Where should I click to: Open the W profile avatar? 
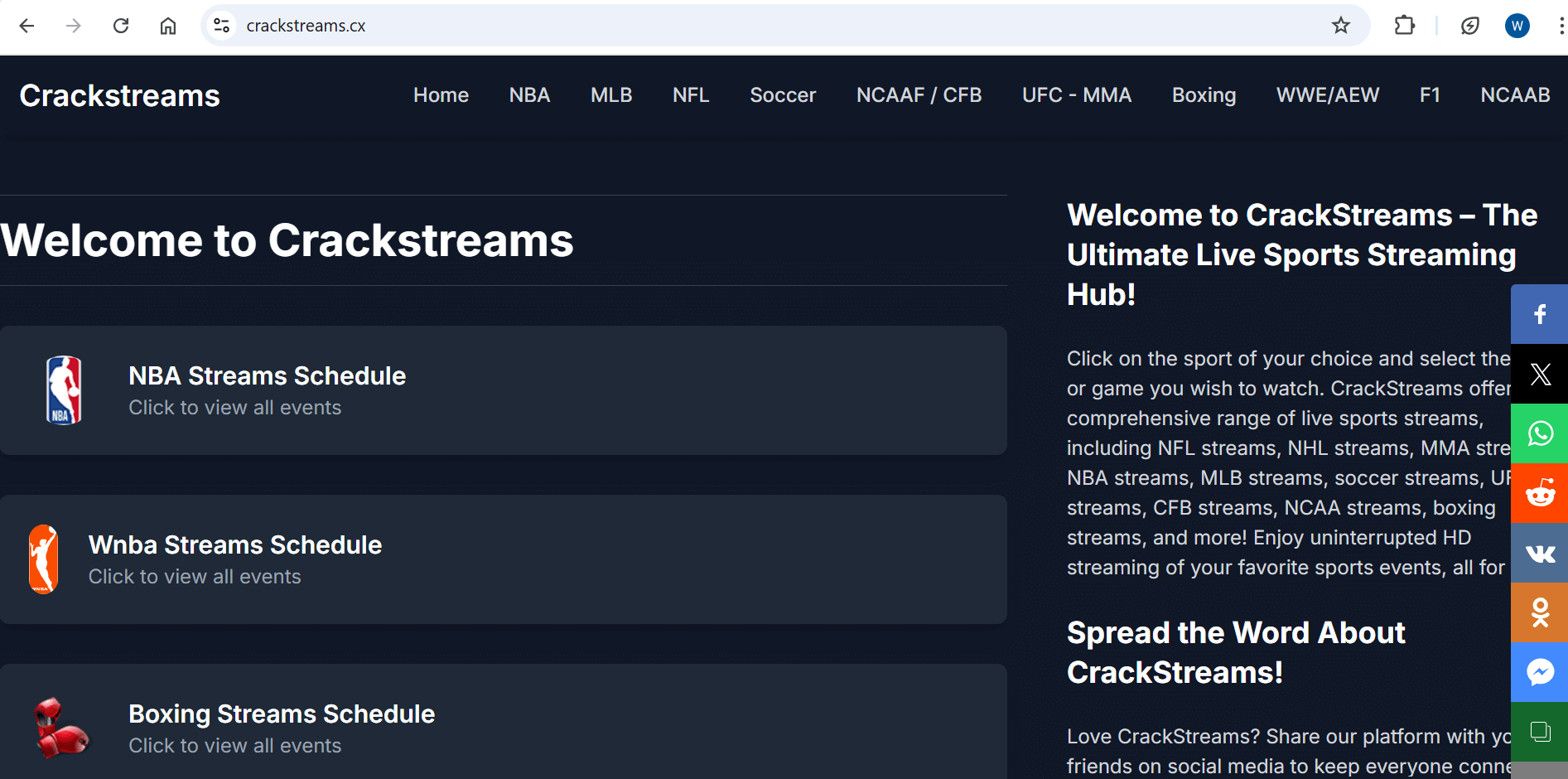(x=1517, y=26)
